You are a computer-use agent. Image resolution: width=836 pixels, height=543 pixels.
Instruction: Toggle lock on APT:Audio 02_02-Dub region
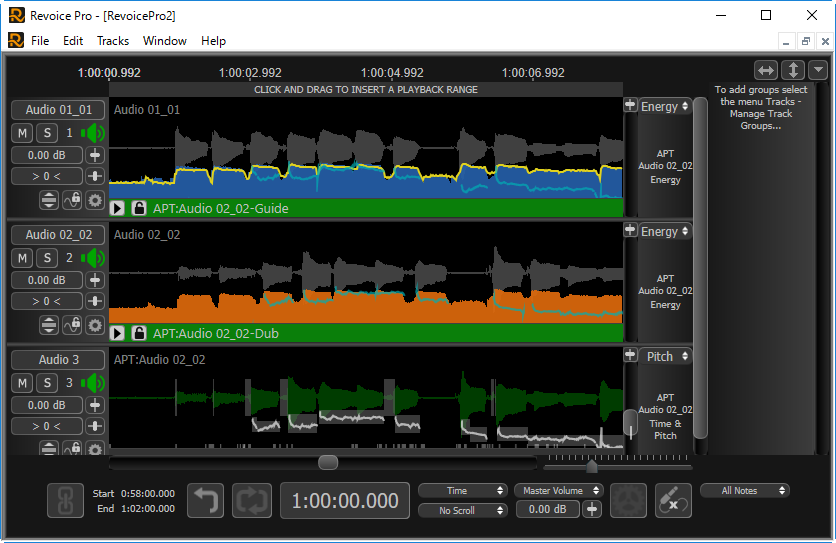pos(139,333)
